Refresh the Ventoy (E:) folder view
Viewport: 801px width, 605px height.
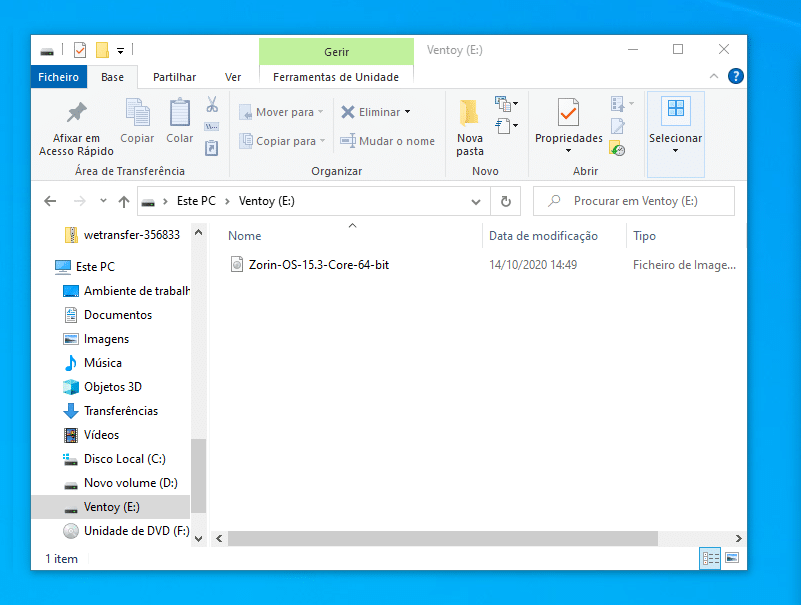click(x=506, y=201)
